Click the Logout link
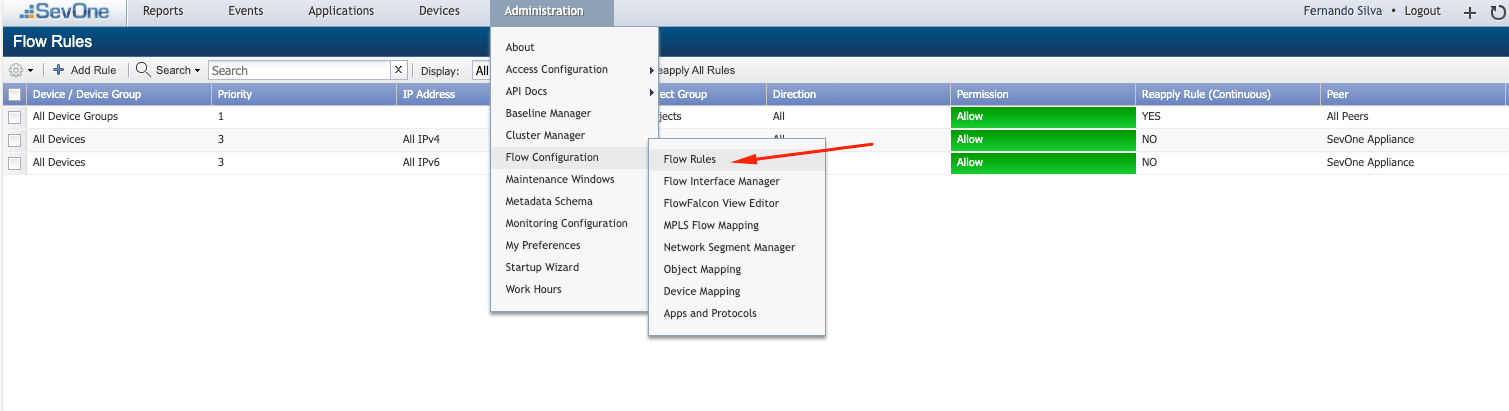 (x=1420, y=11)
